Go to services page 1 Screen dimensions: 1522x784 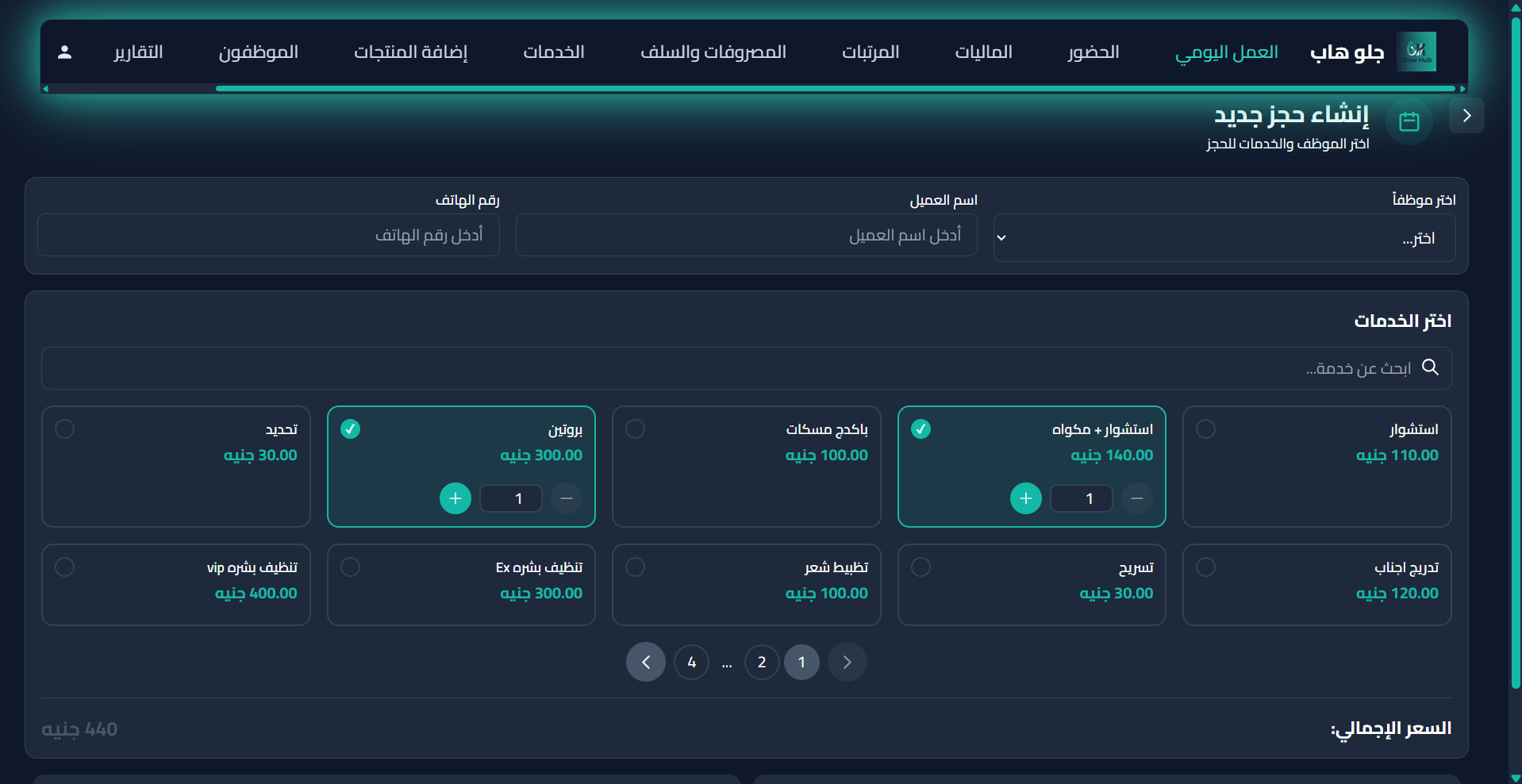point(801,662)
